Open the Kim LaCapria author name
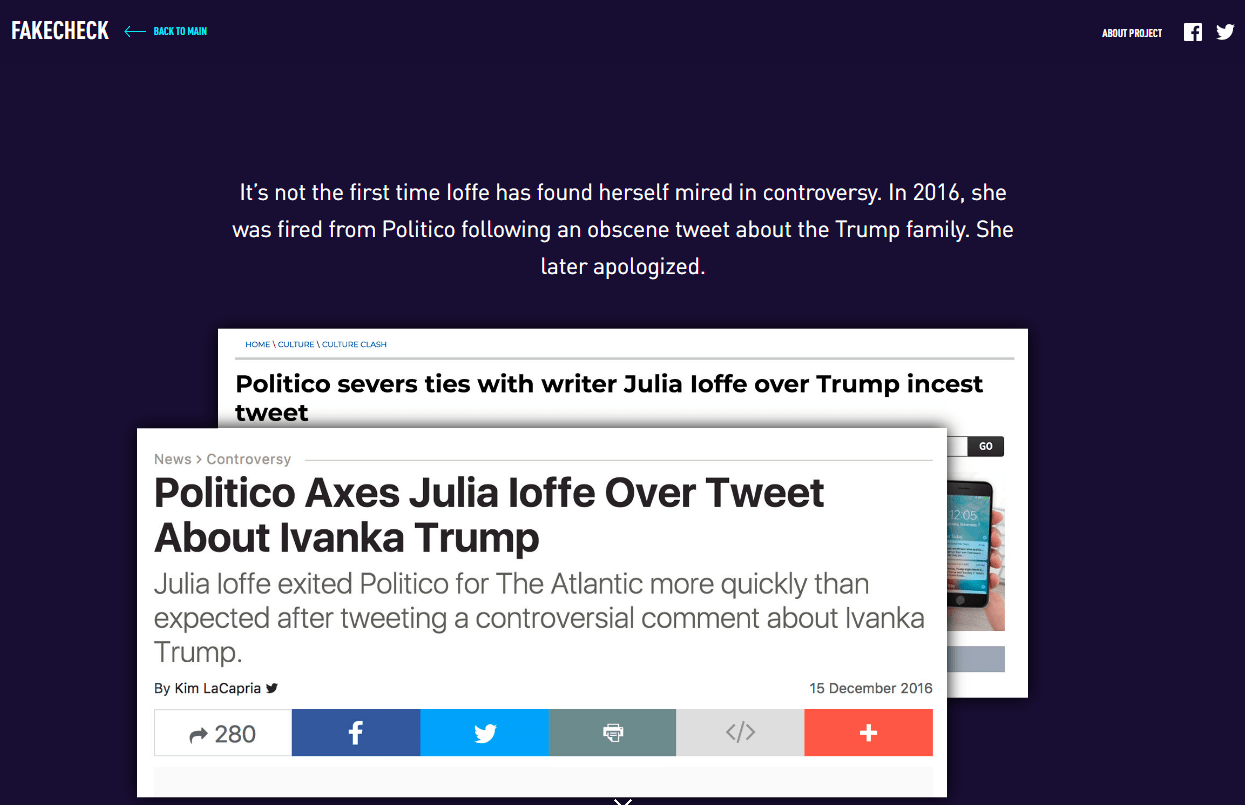 [218, 688]
